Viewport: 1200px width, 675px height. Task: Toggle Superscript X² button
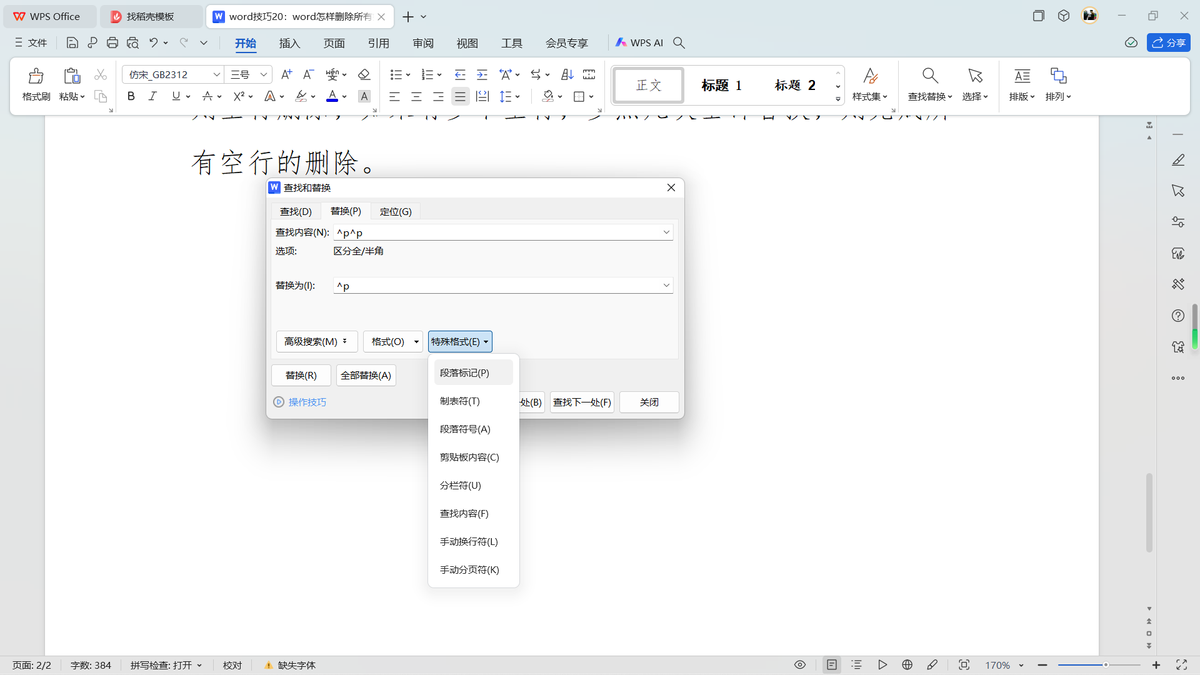click(239, 97)
